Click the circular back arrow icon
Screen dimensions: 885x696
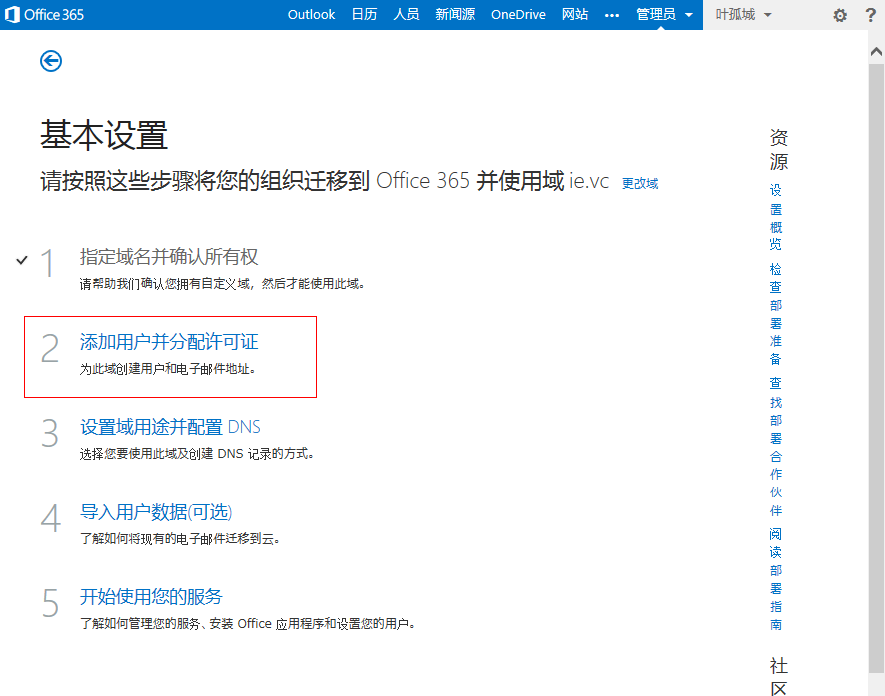[x=51, y=61]
